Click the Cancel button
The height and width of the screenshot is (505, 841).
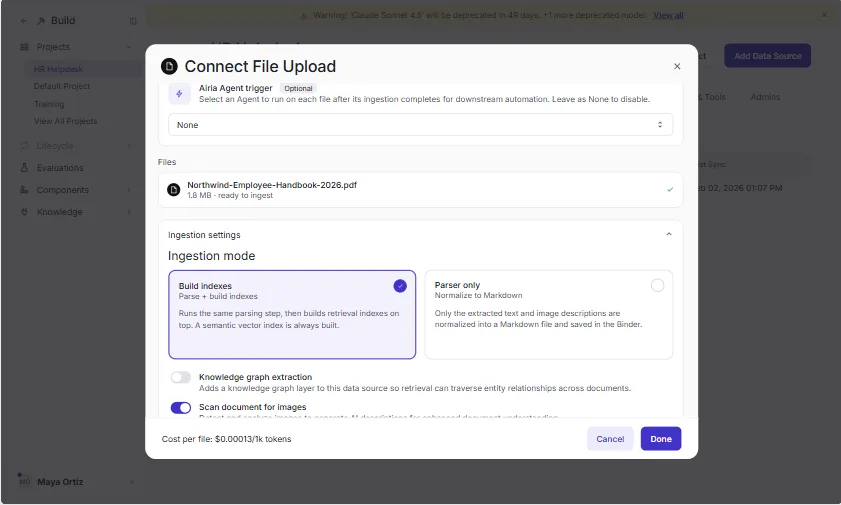[x=610, y=439]
